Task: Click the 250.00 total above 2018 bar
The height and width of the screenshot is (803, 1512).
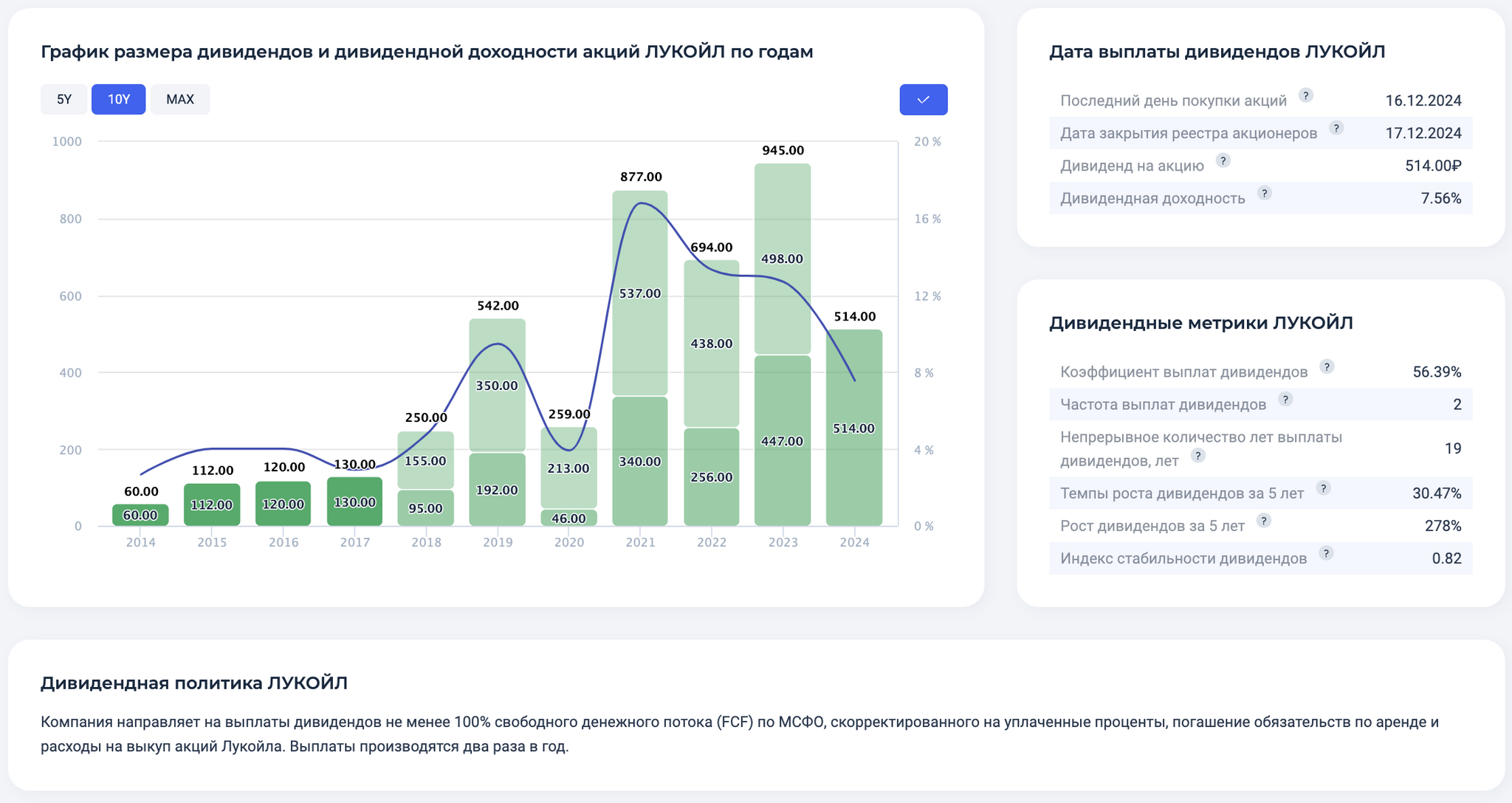Action: 426,418
